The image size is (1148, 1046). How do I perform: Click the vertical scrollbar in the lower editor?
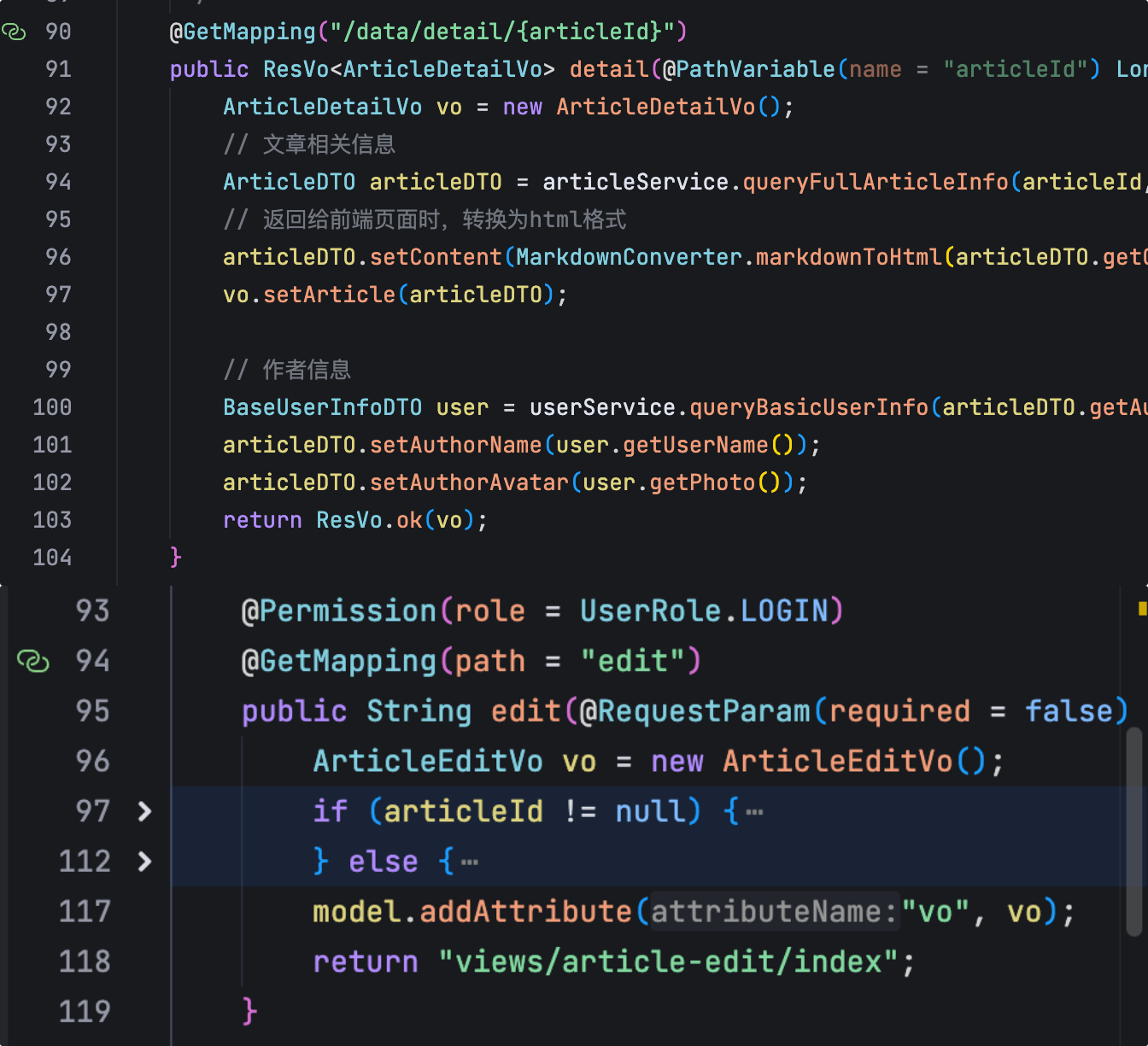(x=1133, y=830)
